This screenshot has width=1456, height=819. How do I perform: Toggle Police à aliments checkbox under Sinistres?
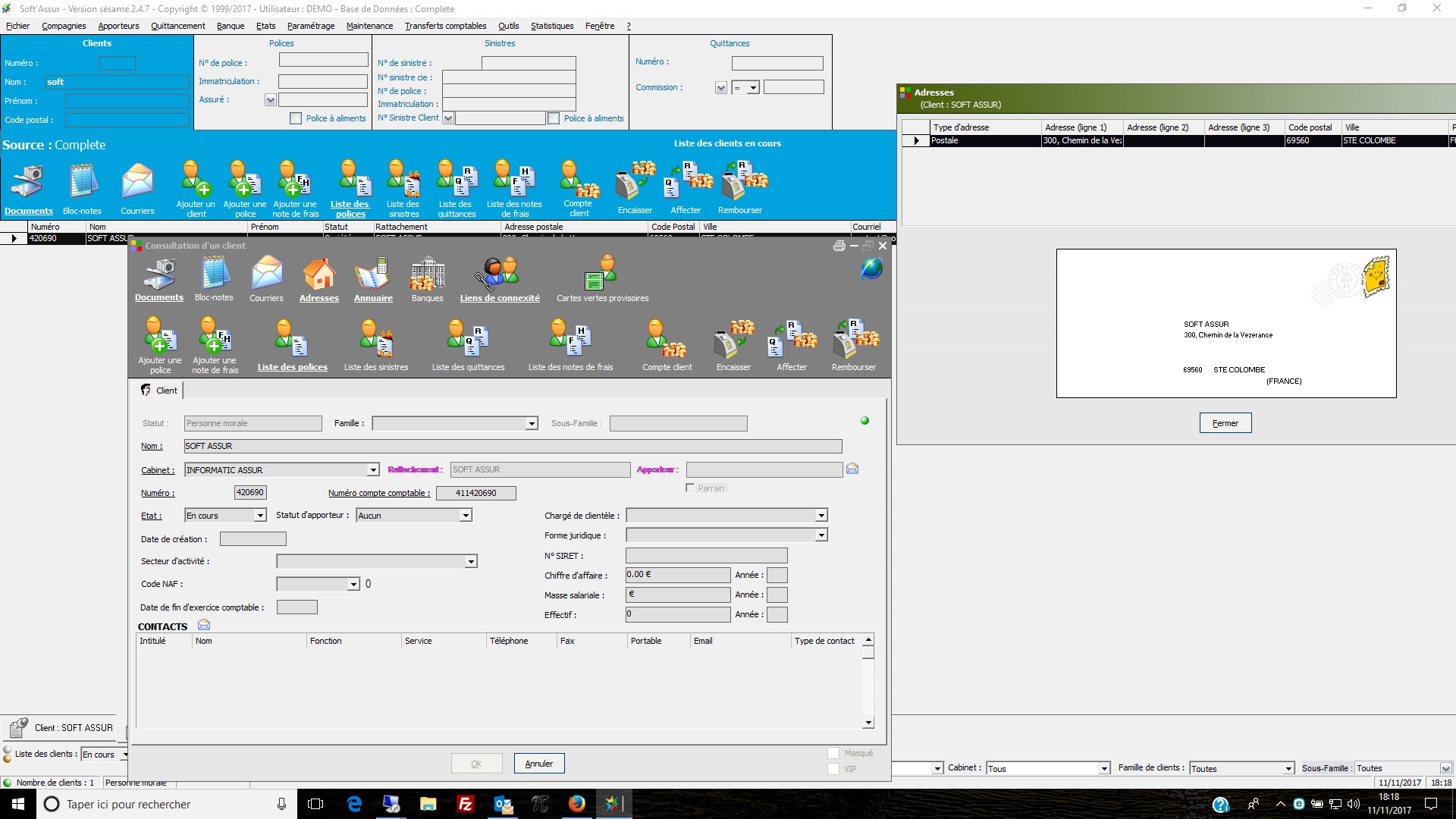click(554, 118)
